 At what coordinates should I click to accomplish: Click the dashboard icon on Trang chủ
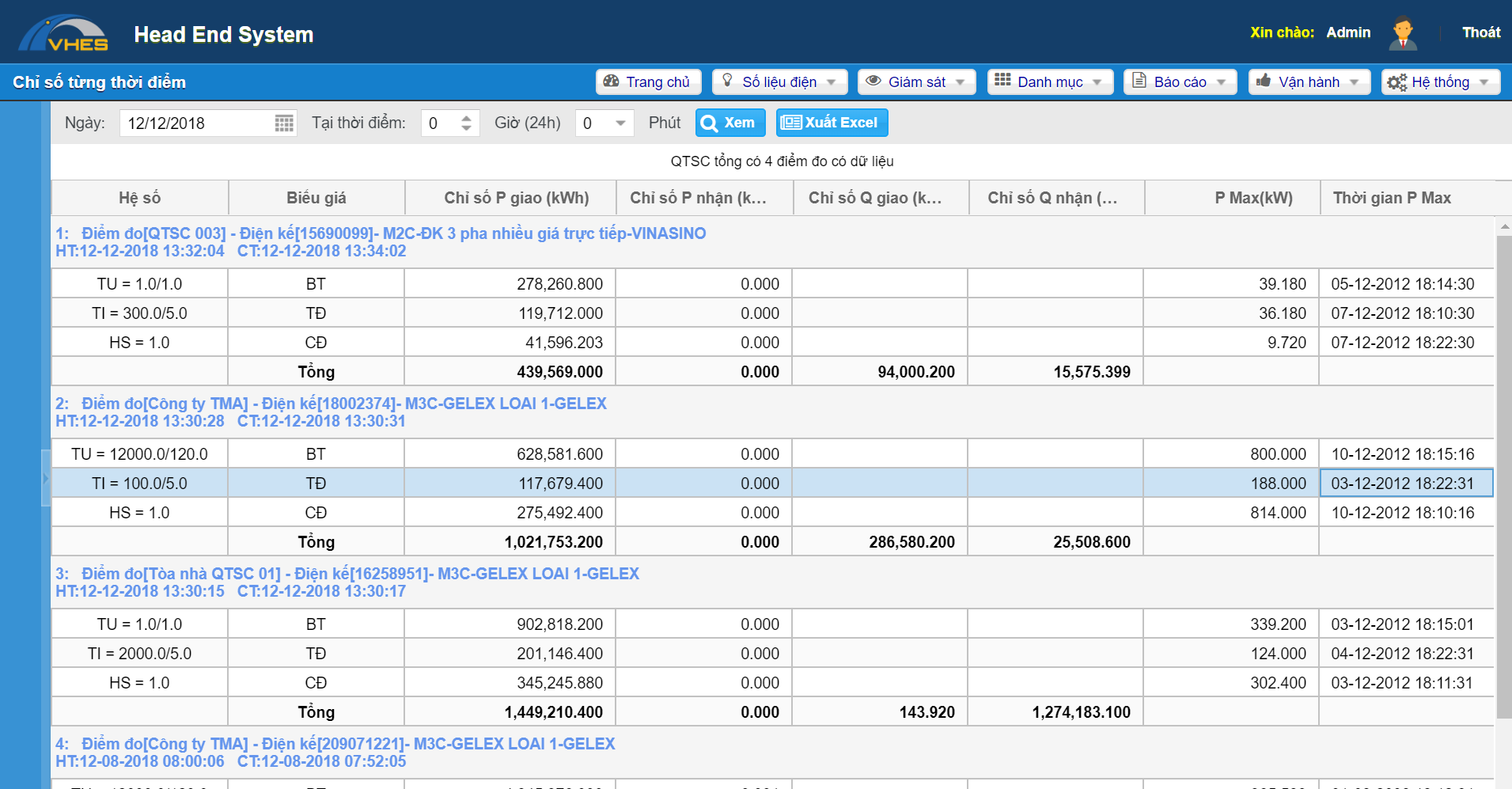pos(611,81)
